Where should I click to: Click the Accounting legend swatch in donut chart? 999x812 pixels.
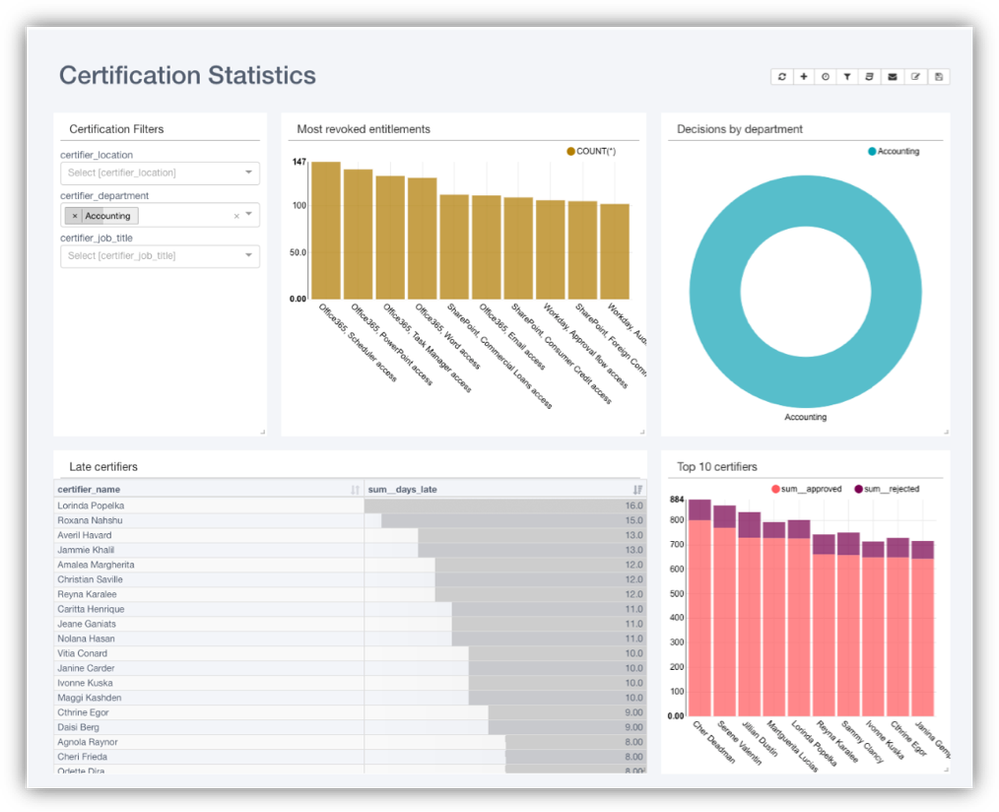pyautogui.click(x=873, y=152)
